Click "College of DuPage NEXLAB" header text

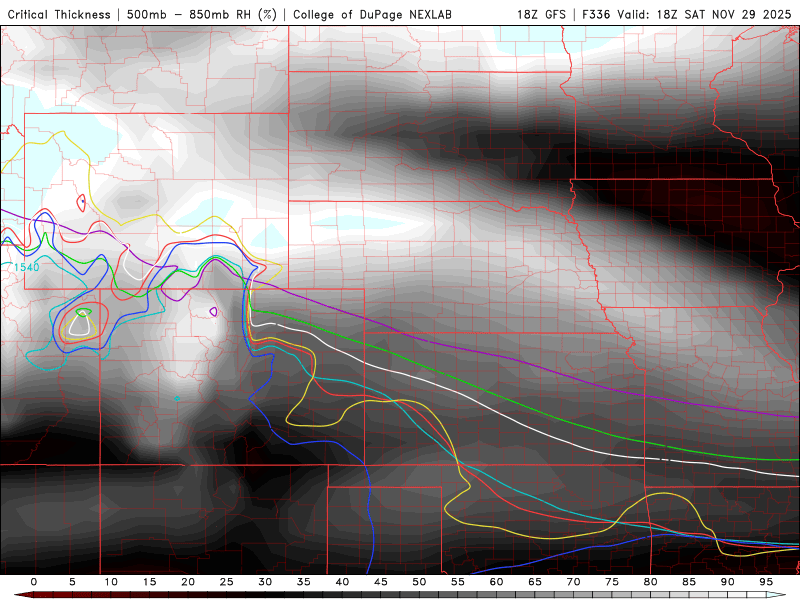(x=372, y=14)
